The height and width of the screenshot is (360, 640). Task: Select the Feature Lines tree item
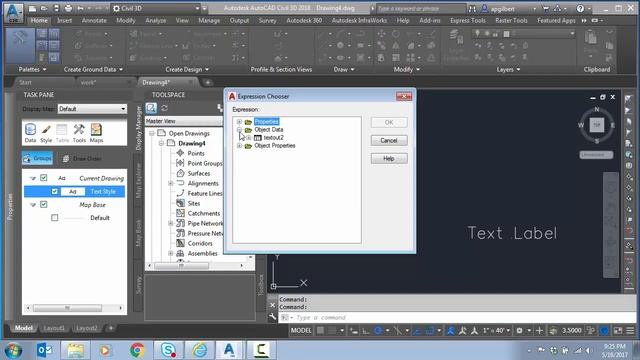205,193
